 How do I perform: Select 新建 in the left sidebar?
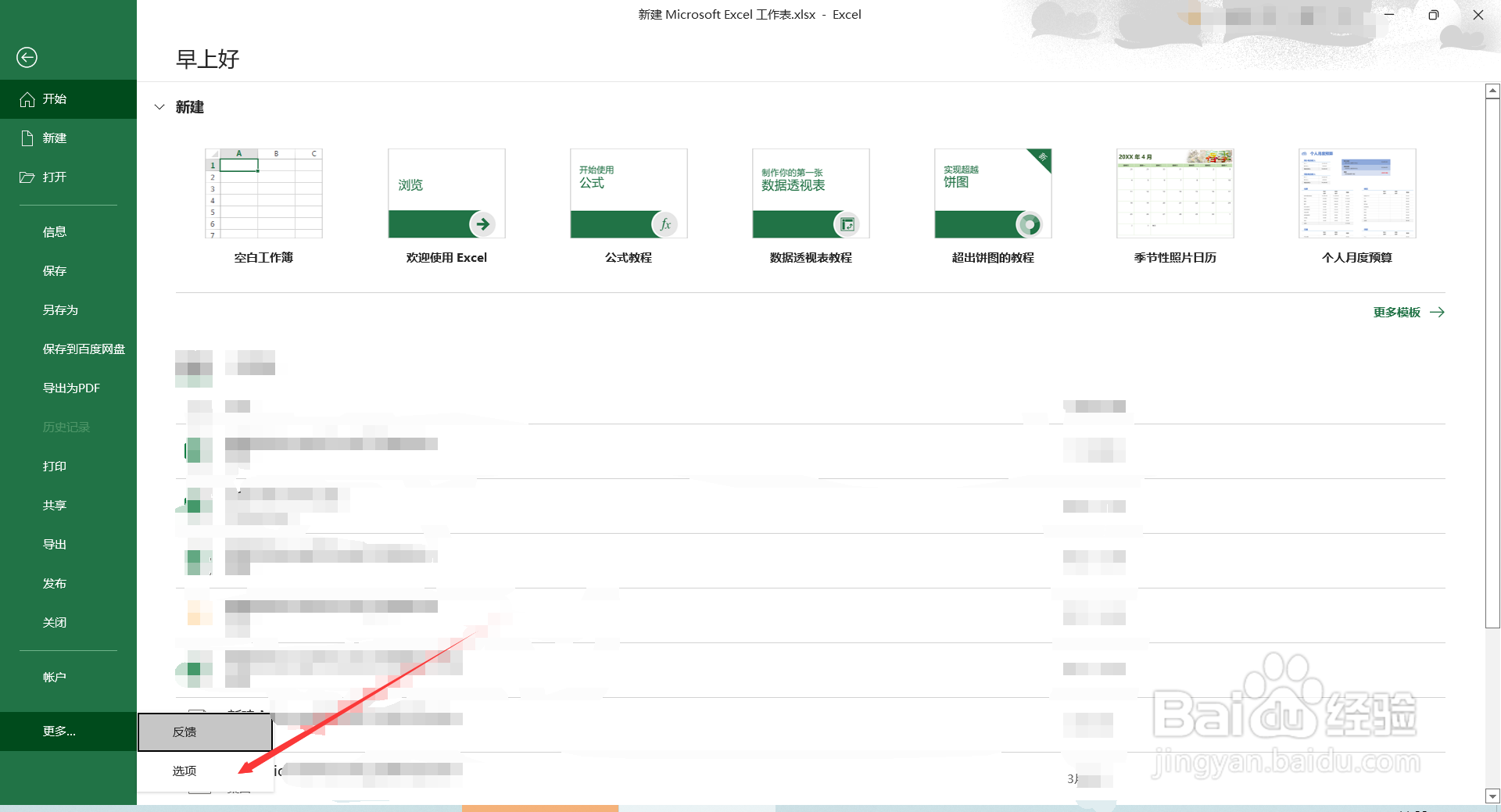(x=68, y=138)
